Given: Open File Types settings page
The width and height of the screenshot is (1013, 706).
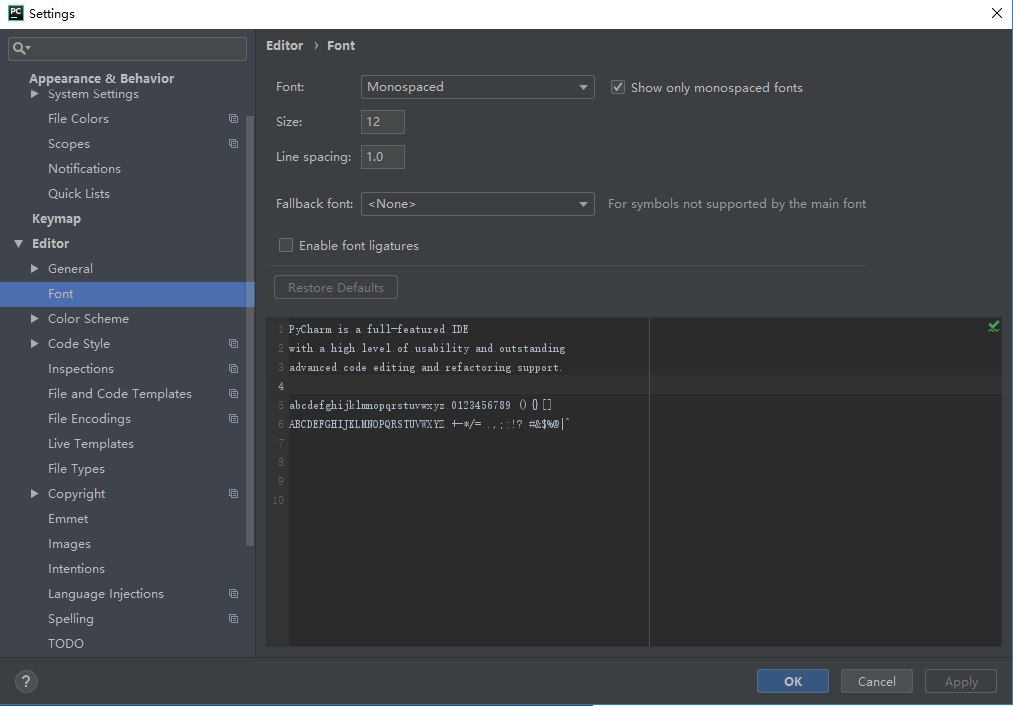Looking at the screenshot, I should click(x=76, y=469).
